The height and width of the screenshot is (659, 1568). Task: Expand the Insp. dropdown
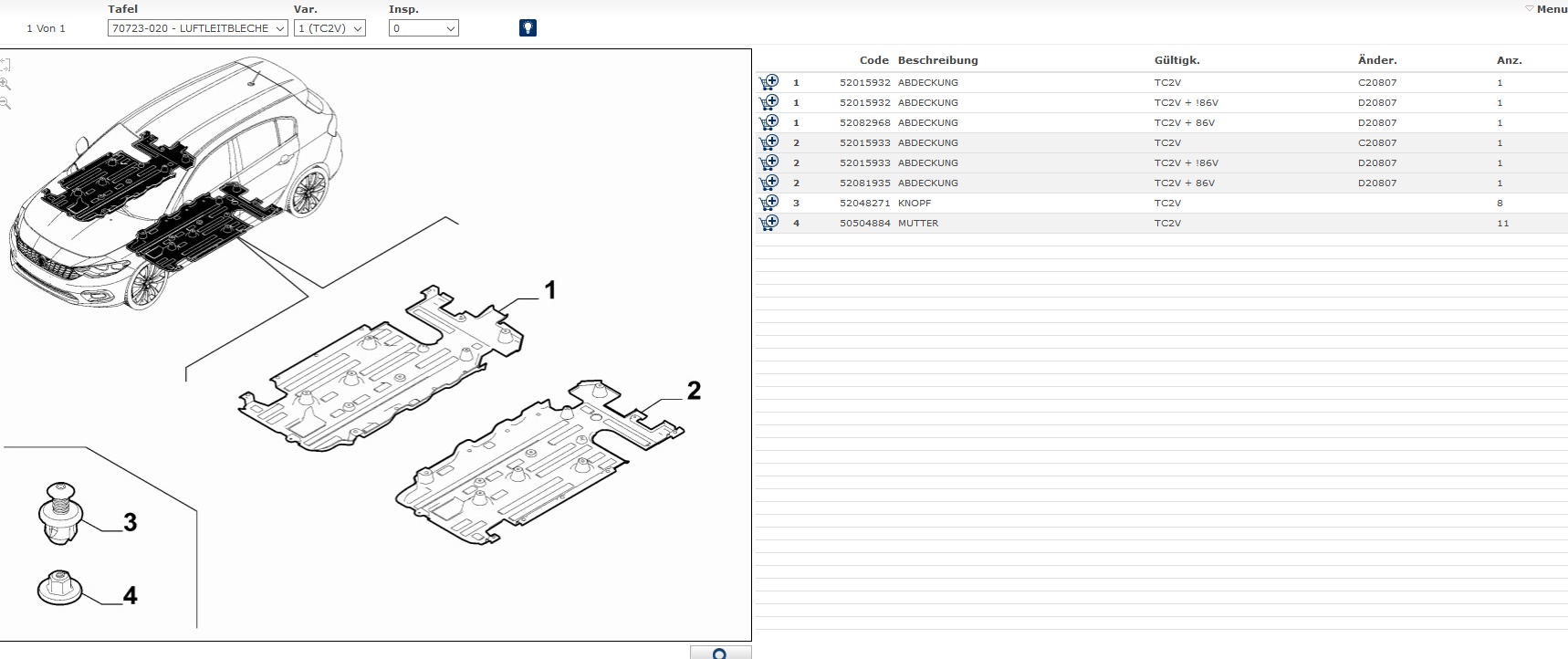(423, 28)
